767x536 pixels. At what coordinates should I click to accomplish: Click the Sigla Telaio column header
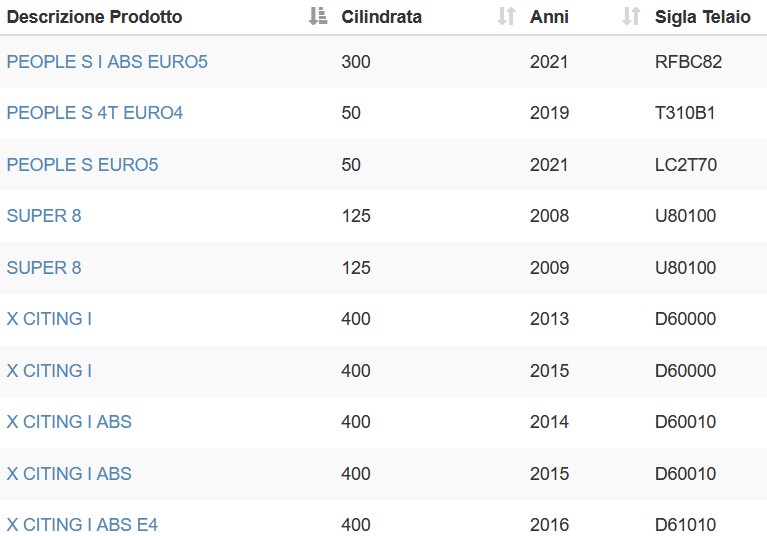coord(702,17)
